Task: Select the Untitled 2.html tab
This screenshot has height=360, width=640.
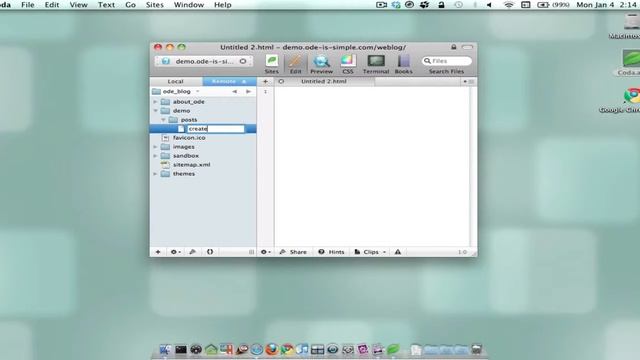Action: click(324, 82)
